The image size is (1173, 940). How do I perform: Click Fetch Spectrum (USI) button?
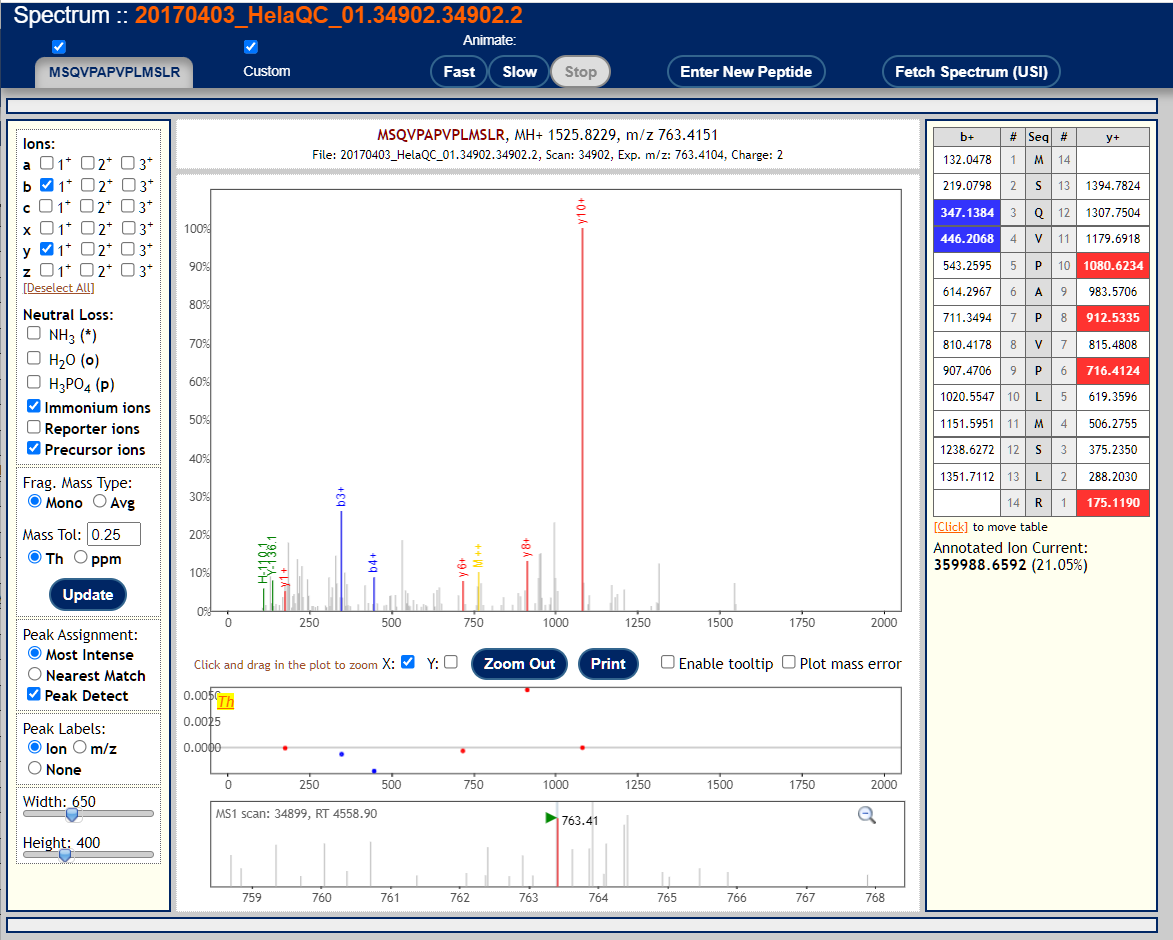[x=971, y=72]
